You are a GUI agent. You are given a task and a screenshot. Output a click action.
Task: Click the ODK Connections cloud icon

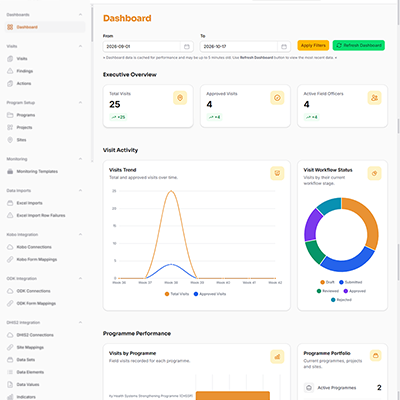point(10,291)
